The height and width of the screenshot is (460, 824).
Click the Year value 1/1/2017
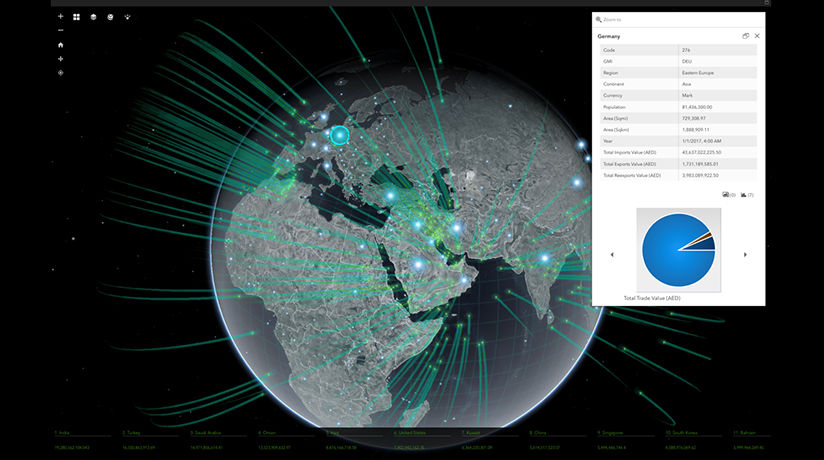click(x=702, y=141)
